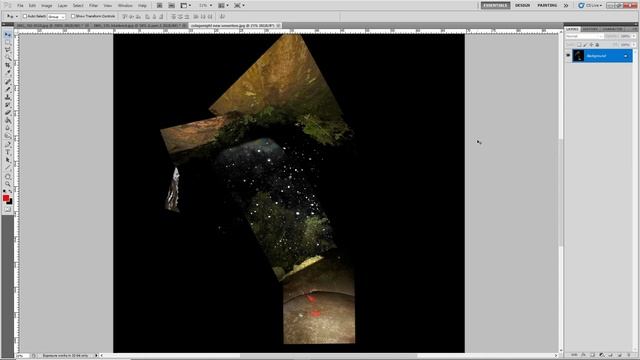
Task: Select the Dodge tool
Action: (8, 136)
